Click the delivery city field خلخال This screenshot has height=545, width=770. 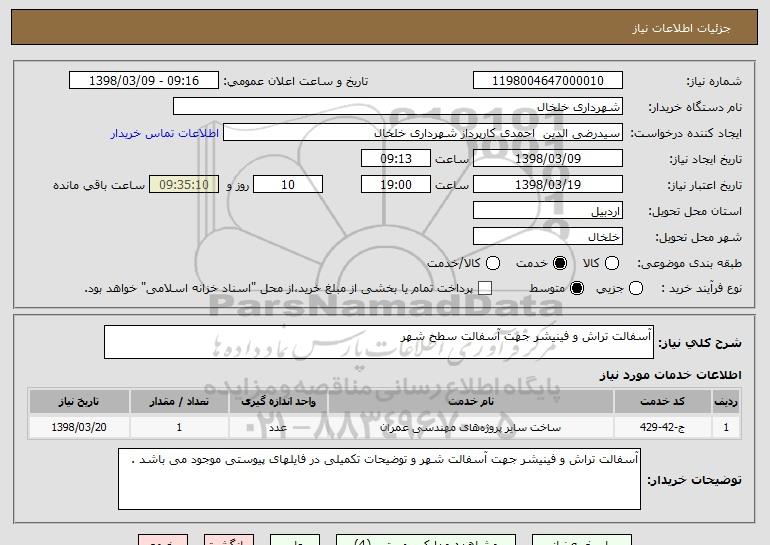548,237
